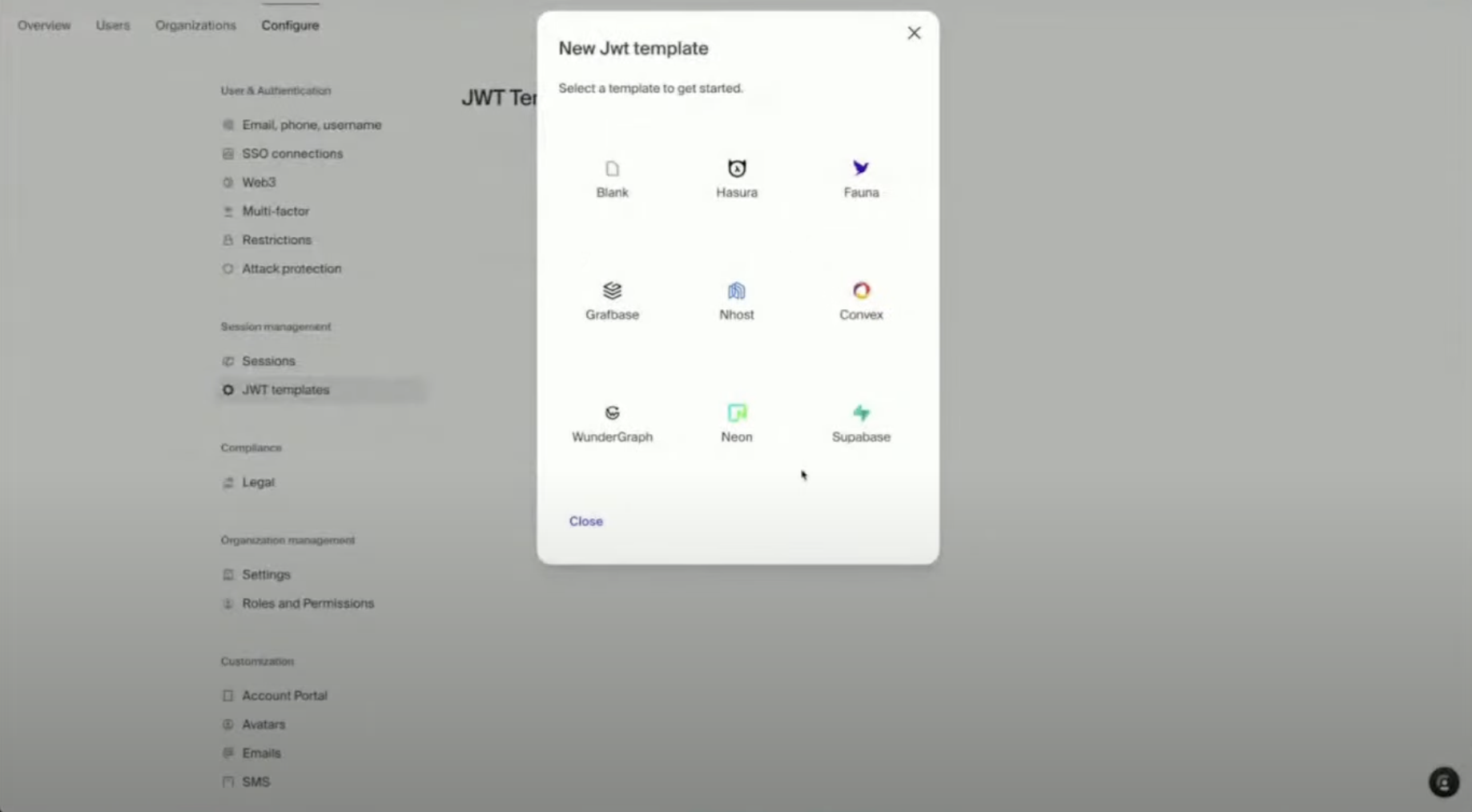The height and width of the screenshot is (812, 1472).
Task: Click the Close link in the dialog
Action: (x=586, y=521)
